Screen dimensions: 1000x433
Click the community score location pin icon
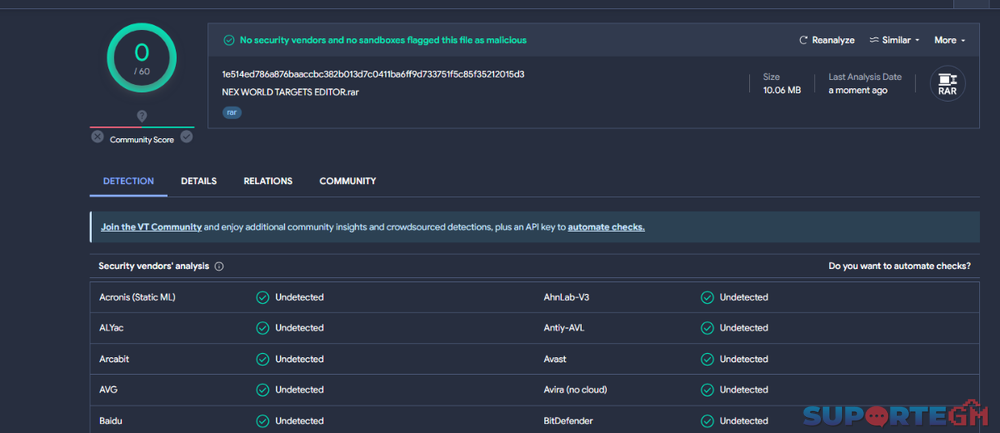click(x=142, y=116)
